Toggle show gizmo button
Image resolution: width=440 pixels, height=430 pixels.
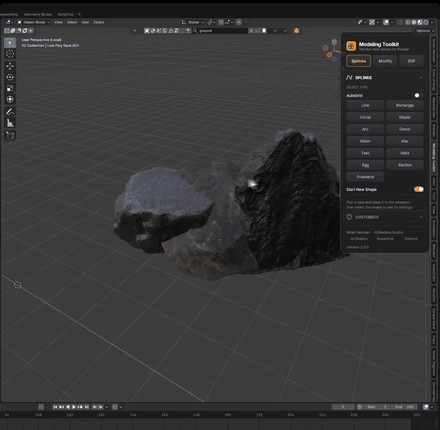coord(372,22)
